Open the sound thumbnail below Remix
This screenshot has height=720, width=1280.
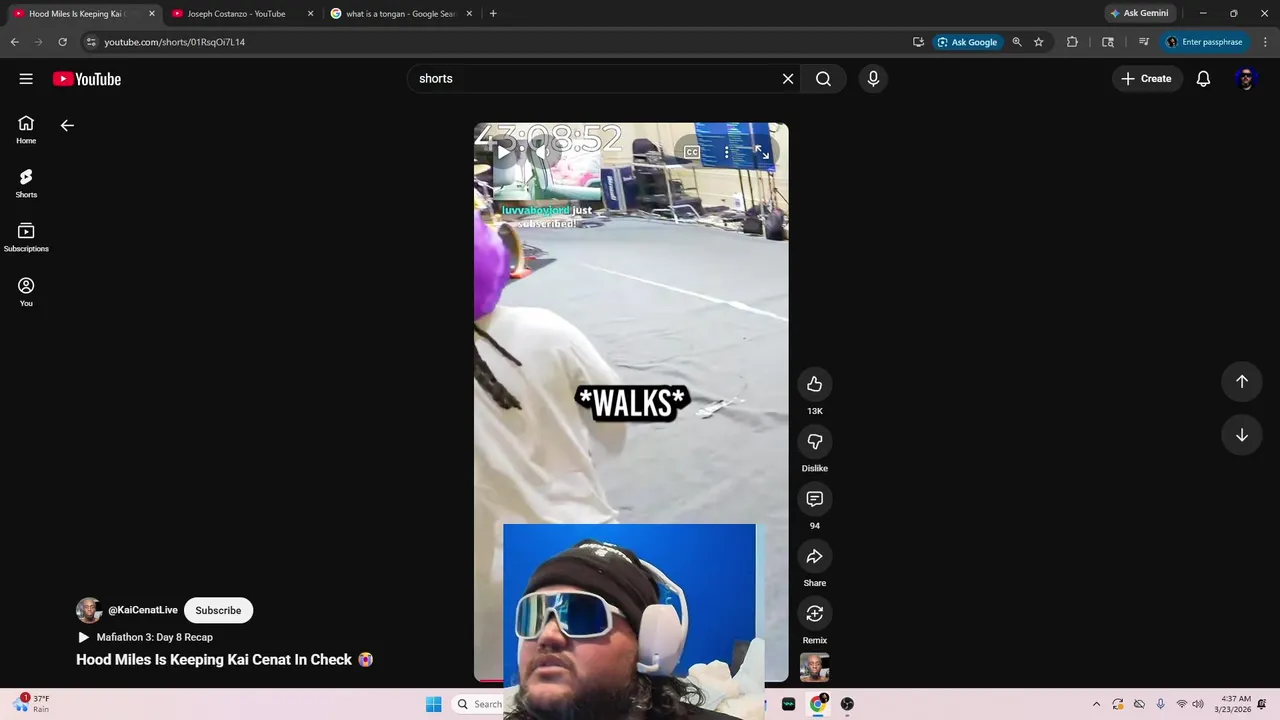pos(815,667)
